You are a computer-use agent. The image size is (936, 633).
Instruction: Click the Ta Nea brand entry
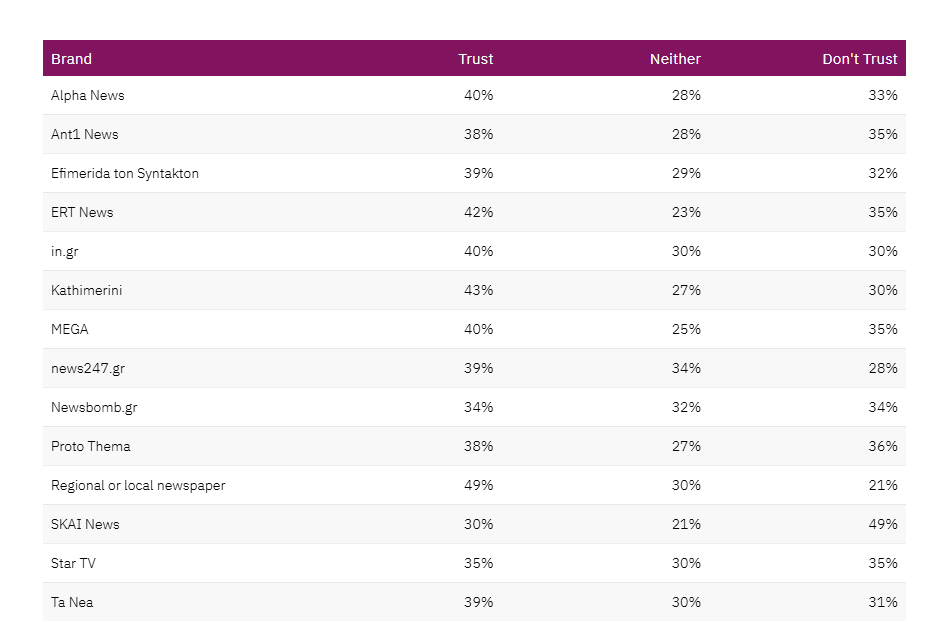pyautogui.click(x=72, y=603)
